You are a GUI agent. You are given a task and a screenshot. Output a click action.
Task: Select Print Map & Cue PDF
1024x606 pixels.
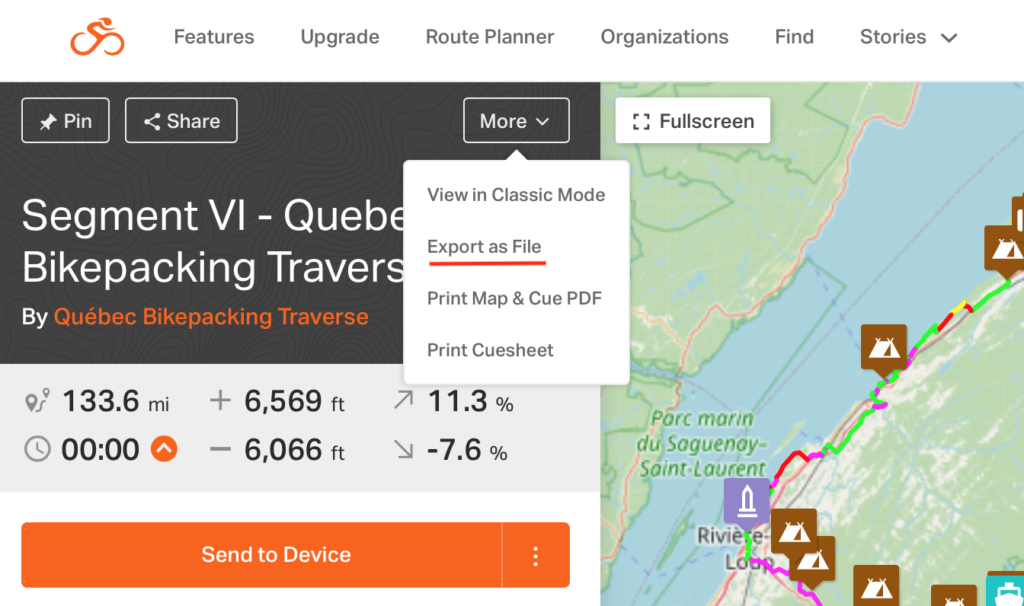[515, 298]
